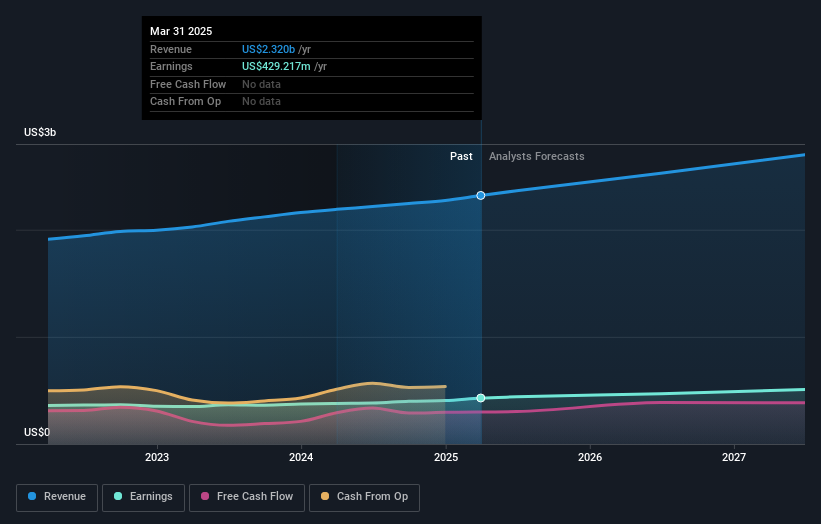
Task: Toggle the Earnings series in the legend
Action: click(x=143, y=497)
